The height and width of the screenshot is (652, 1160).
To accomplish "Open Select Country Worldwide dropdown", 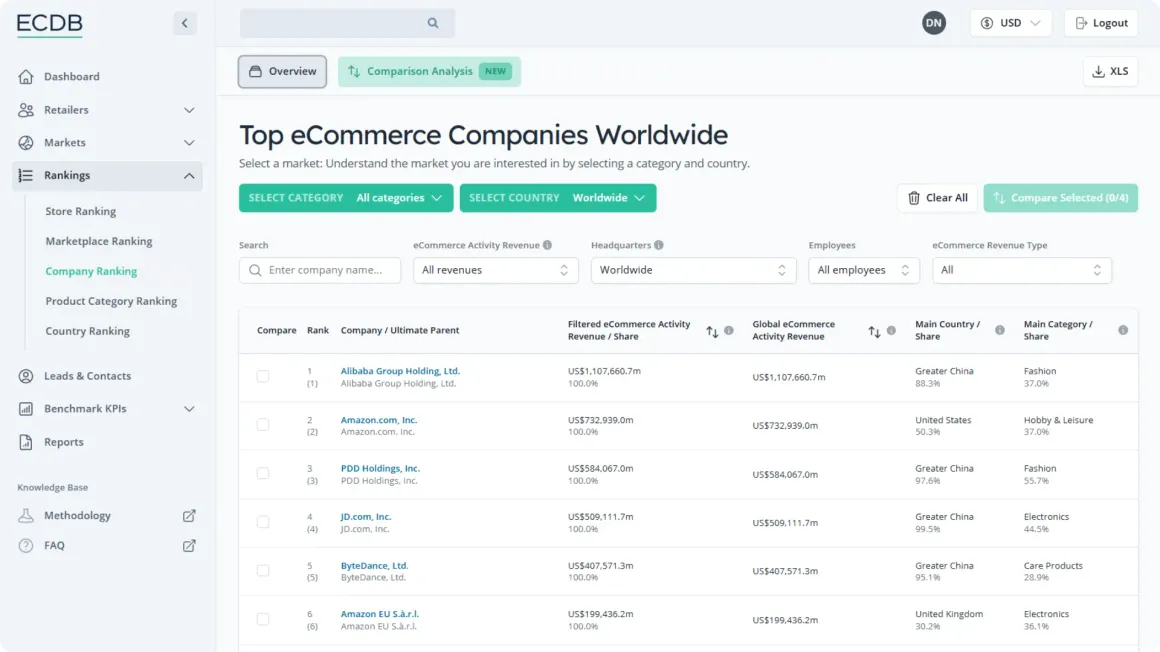I will (x=558, y=198).
